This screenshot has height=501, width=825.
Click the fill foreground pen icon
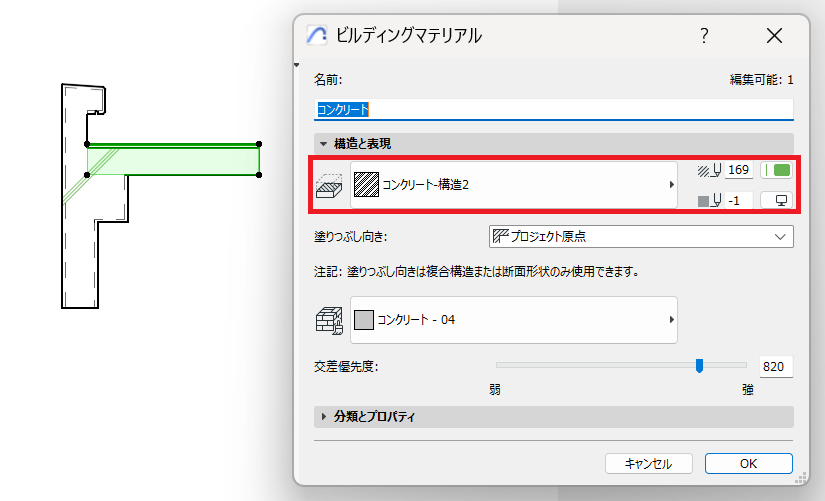coord(709,171)
